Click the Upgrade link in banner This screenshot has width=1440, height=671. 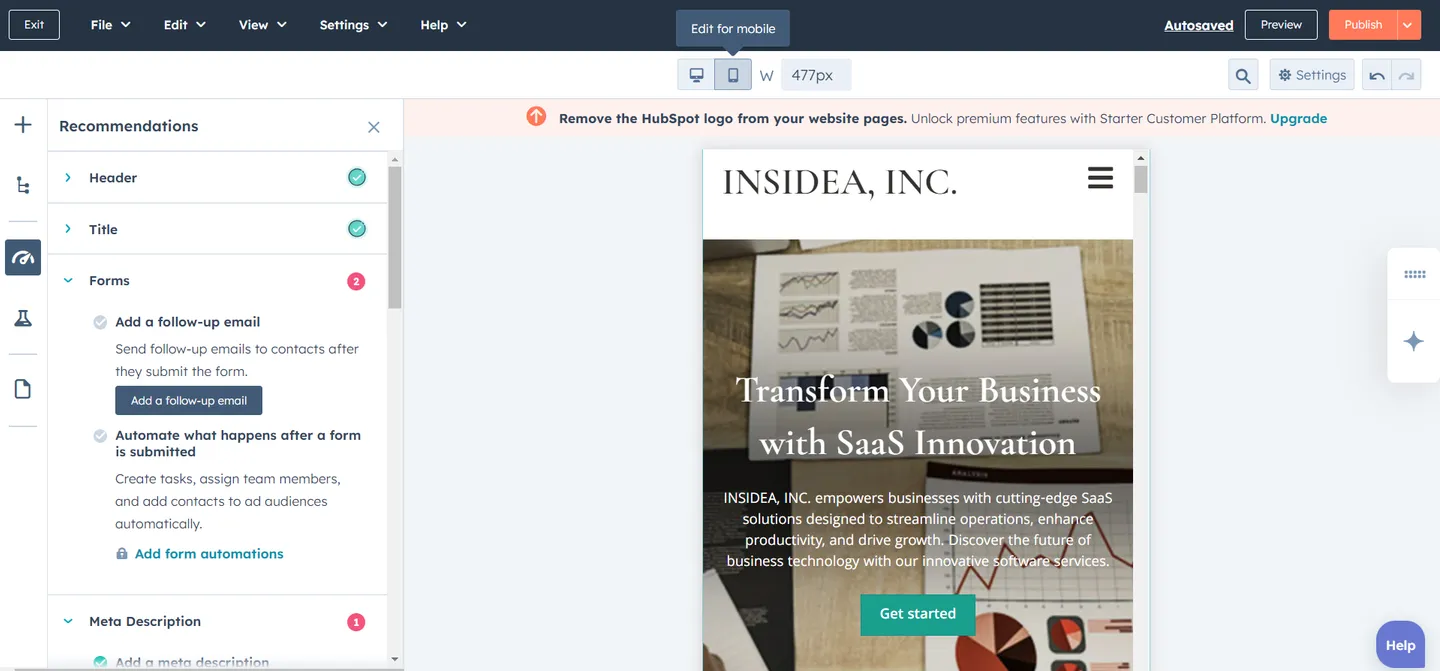1298,118
